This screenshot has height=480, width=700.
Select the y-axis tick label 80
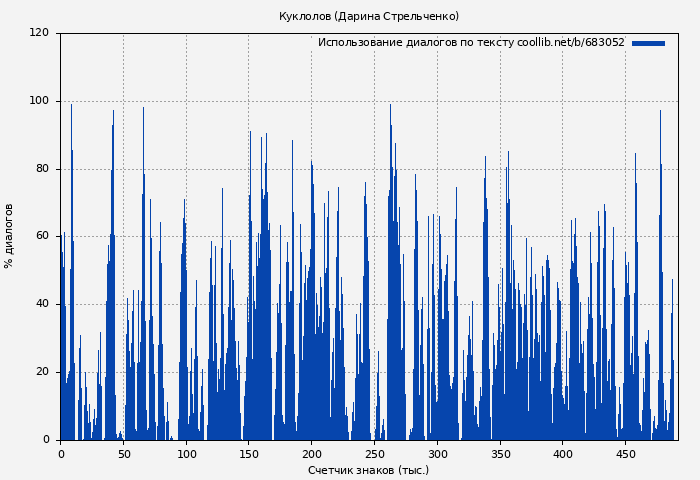(x=42, y=169)
